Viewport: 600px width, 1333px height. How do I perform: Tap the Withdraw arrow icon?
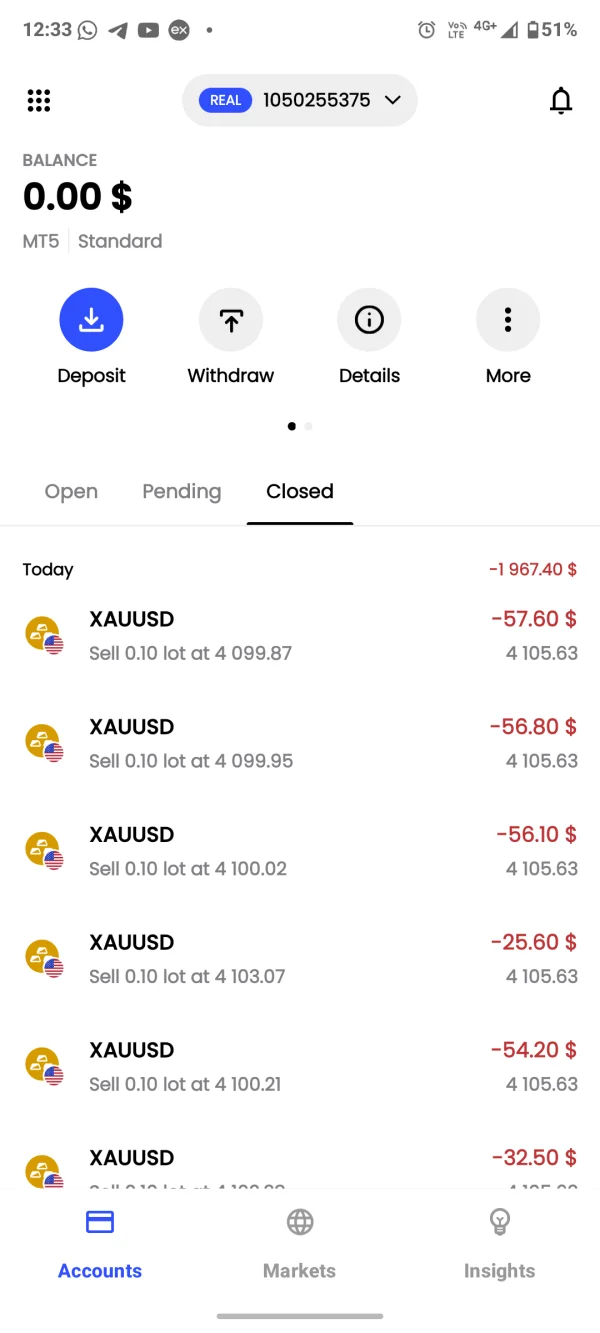tap(230, 320)
